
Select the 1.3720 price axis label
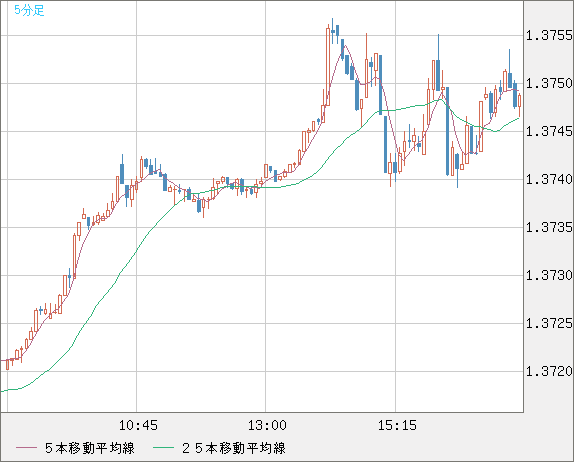pos(549,372)
